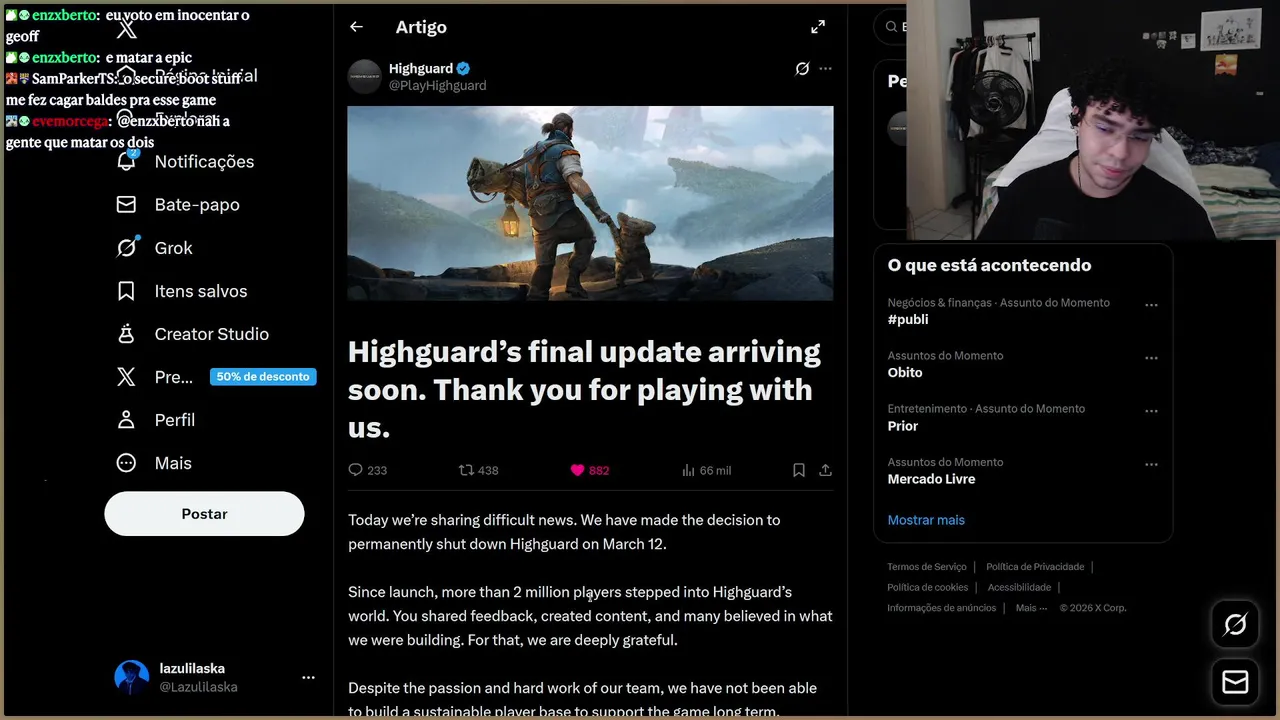Open more options for Mercado Livre trend
1280x720 pixels.
point(1151,464)
